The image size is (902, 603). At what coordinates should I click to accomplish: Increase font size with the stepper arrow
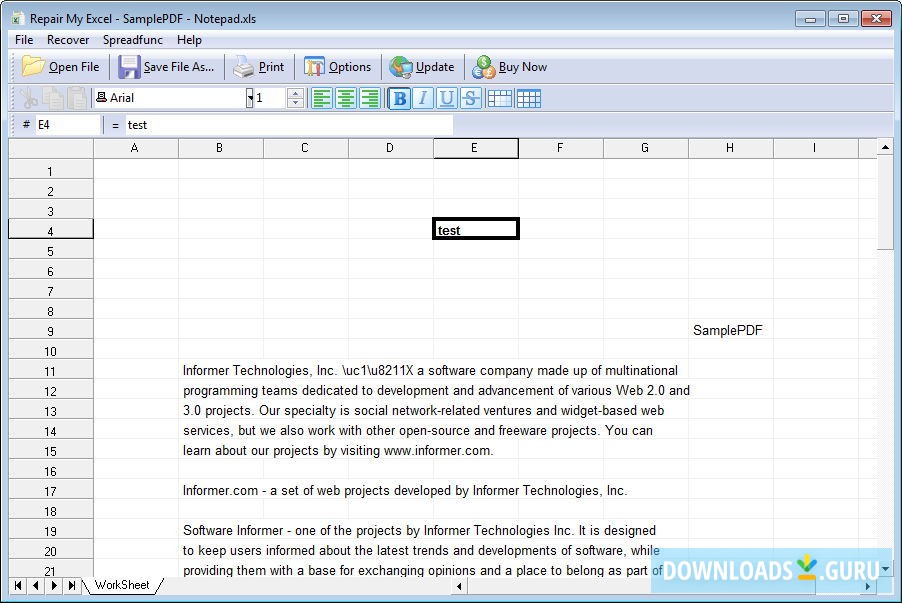click(x=296, y=92)
